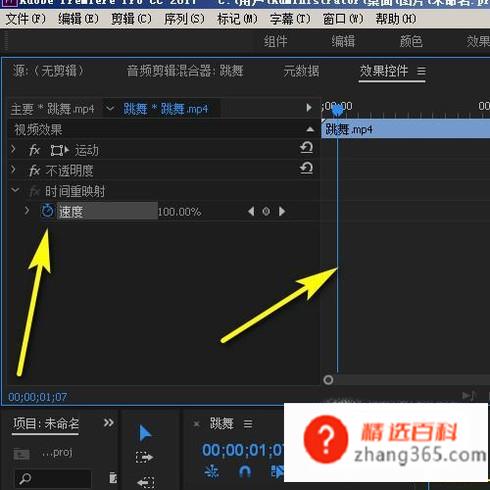The width and height of the screenshot is (490, 490).
Task: Open the 元数据 panel tab
Action: (x=301, y=71)
